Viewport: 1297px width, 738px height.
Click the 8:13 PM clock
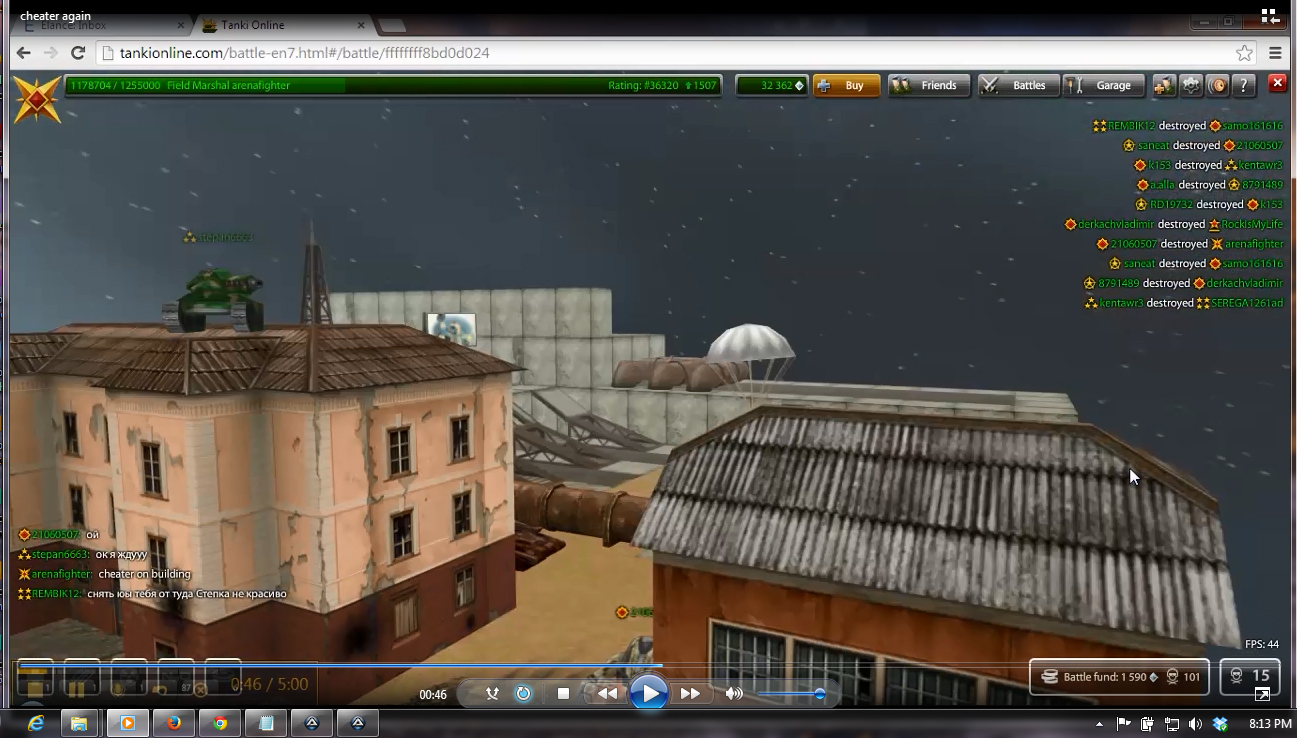click(1270, 724)
